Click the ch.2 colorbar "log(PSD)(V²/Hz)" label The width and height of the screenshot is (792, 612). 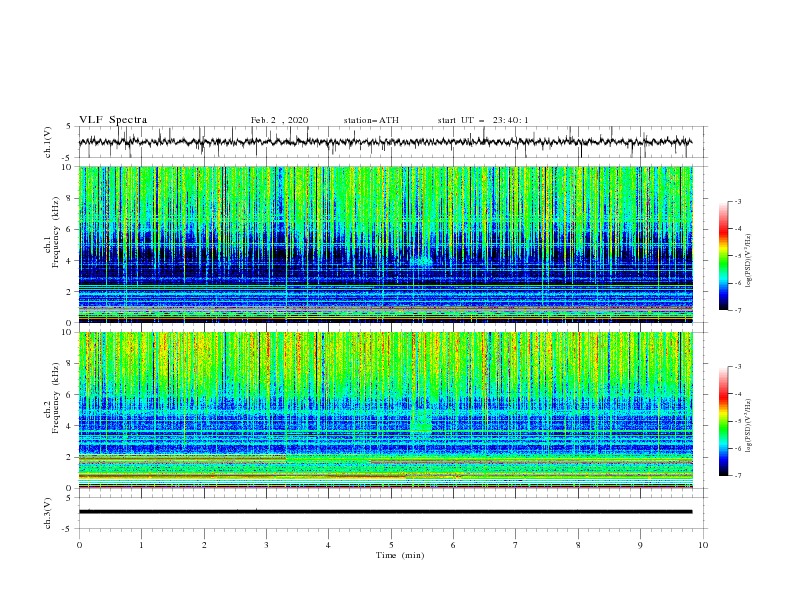pos(749,426)
